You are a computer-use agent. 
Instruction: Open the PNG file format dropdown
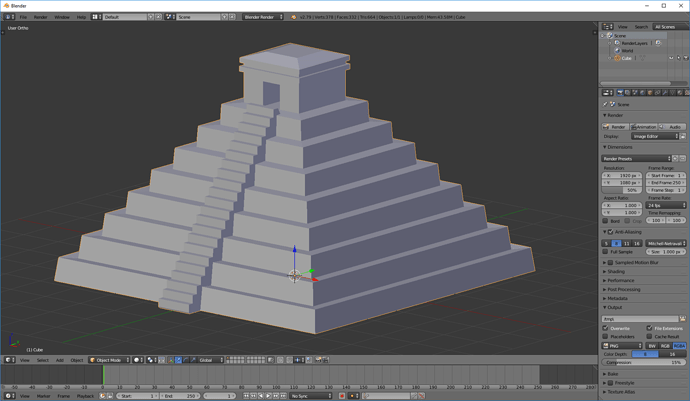622,346
